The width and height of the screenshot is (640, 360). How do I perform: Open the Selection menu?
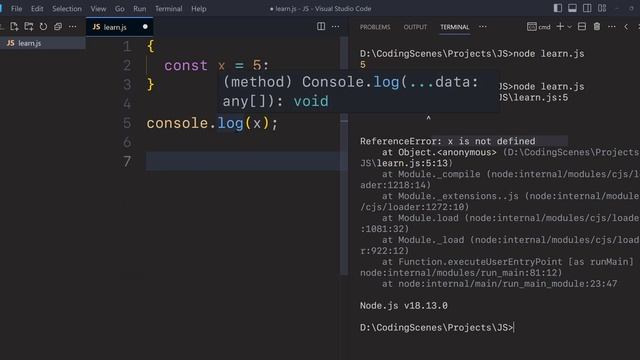[x=67, y=9]
